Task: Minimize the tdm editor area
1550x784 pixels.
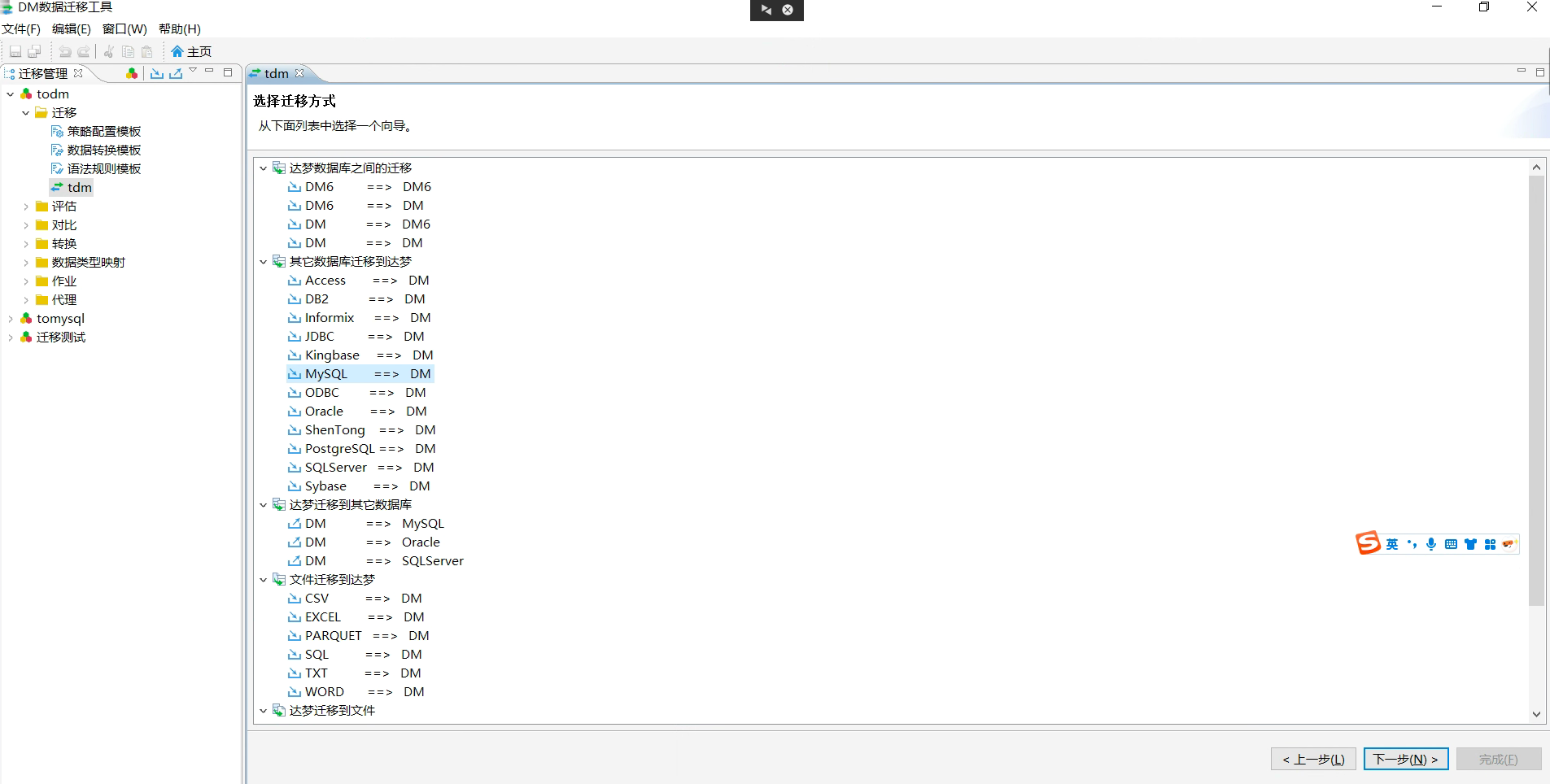Action: coord(1522,71)
